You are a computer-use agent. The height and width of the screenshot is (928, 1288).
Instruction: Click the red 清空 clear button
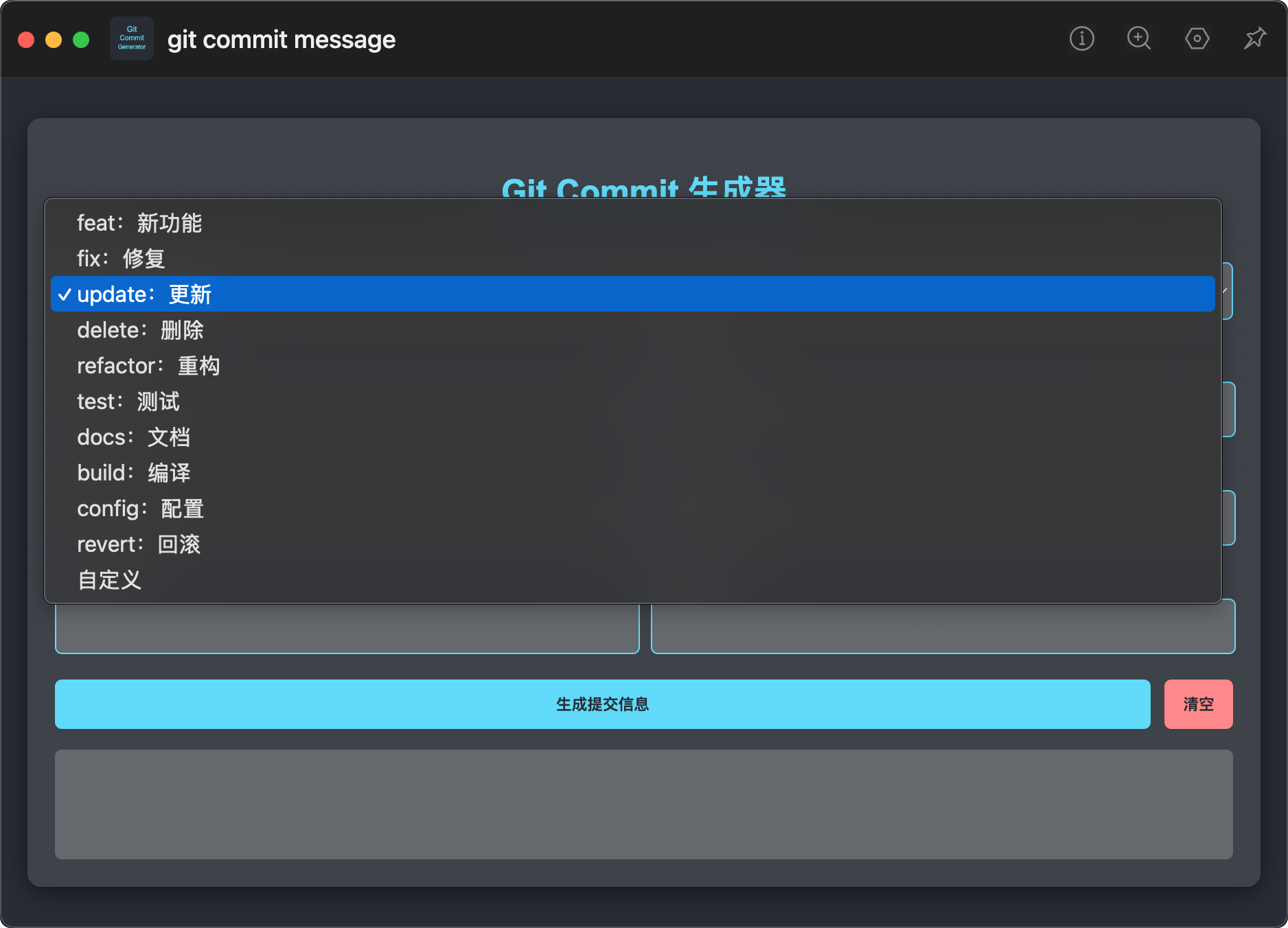point(1199,704)
